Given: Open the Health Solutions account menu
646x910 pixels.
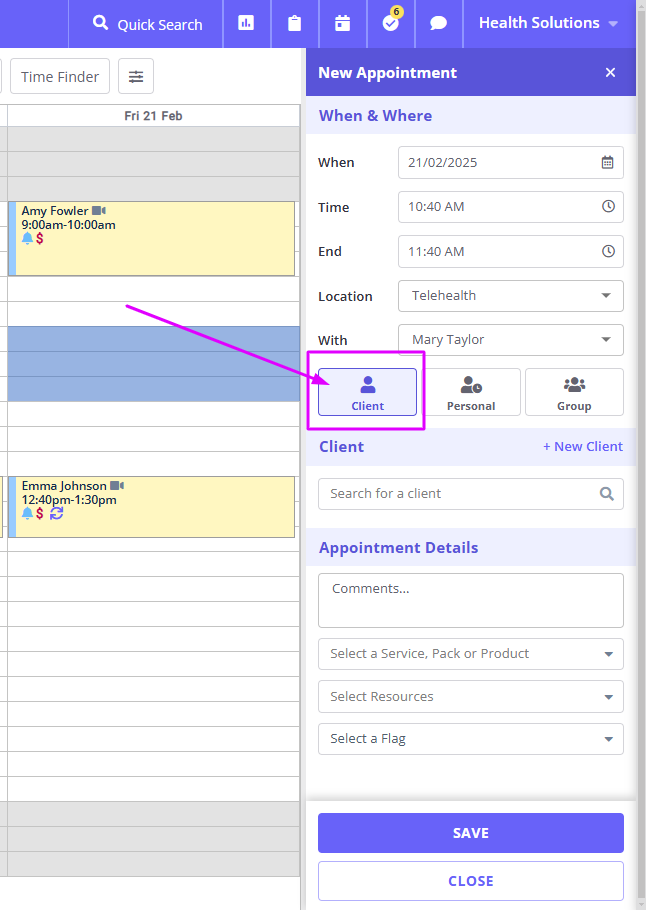Looking at the screenshot, I should (x=548, y=23).
